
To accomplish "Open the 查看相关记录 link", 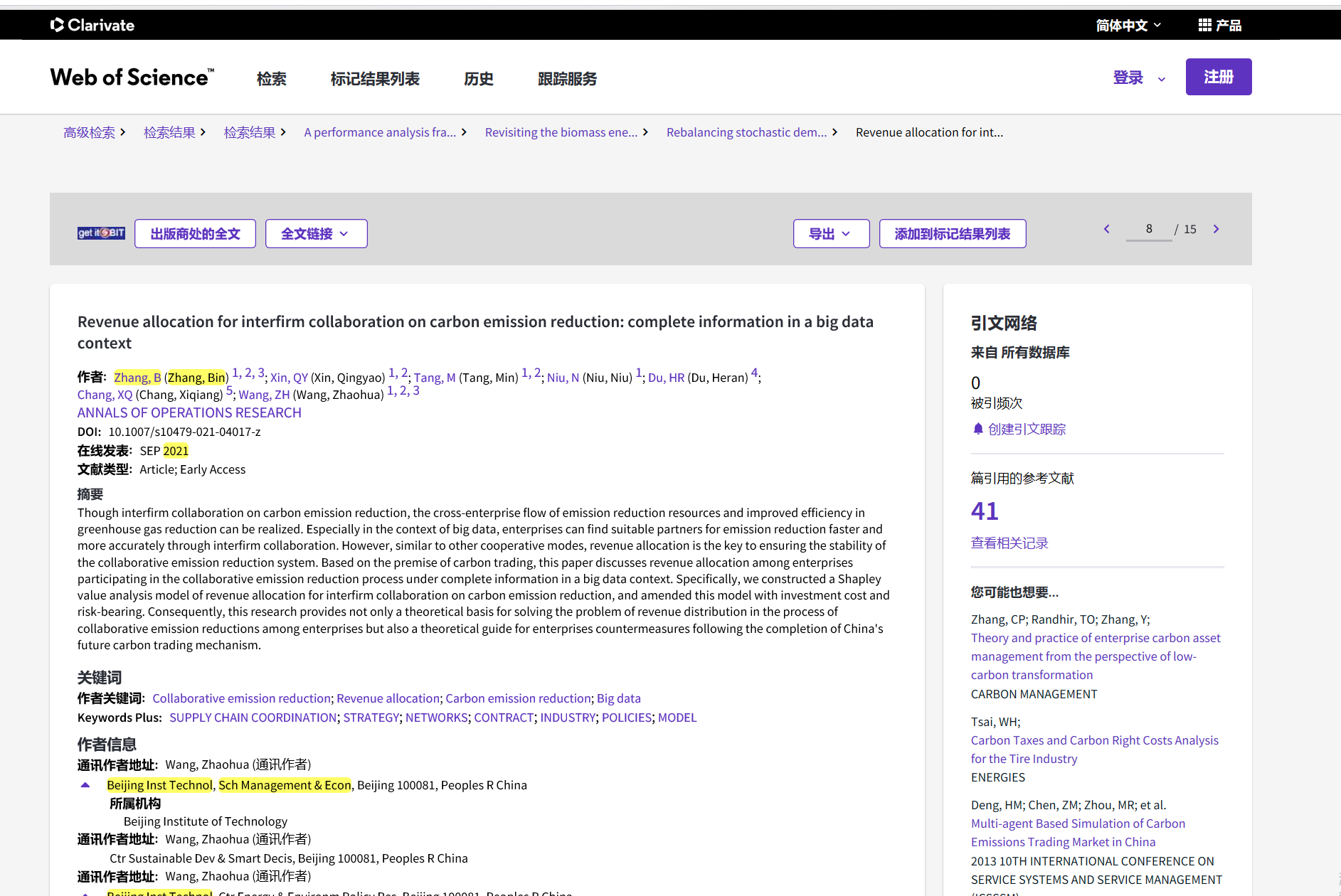I will [1009, 542].
